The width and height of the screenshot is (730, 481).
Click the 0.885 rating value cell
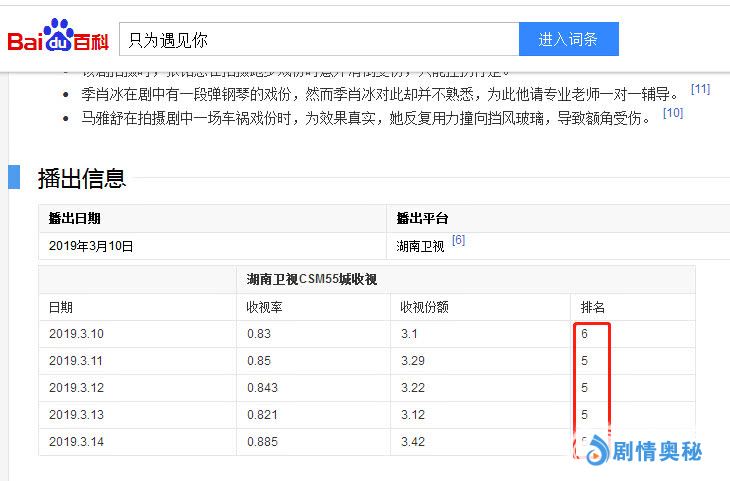pyautogui.click(x=263, y=441)
